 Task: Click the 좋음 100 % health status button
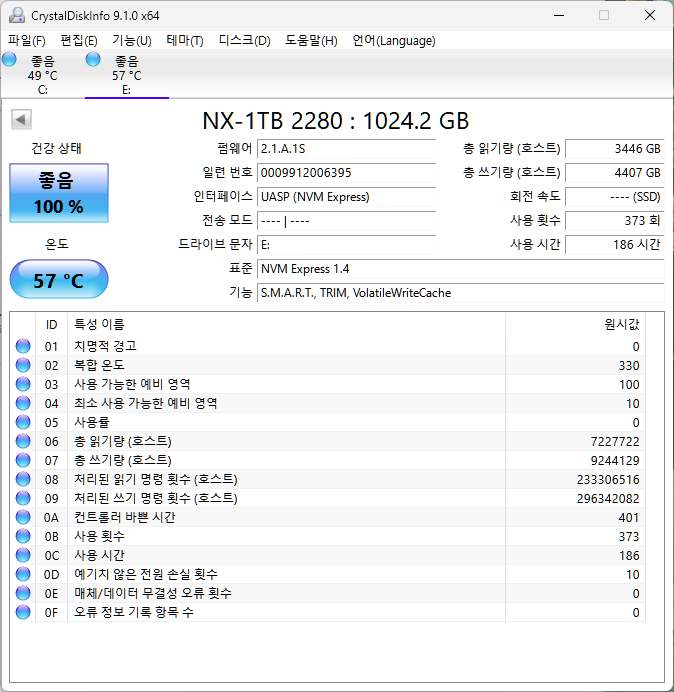coord(59,193)
